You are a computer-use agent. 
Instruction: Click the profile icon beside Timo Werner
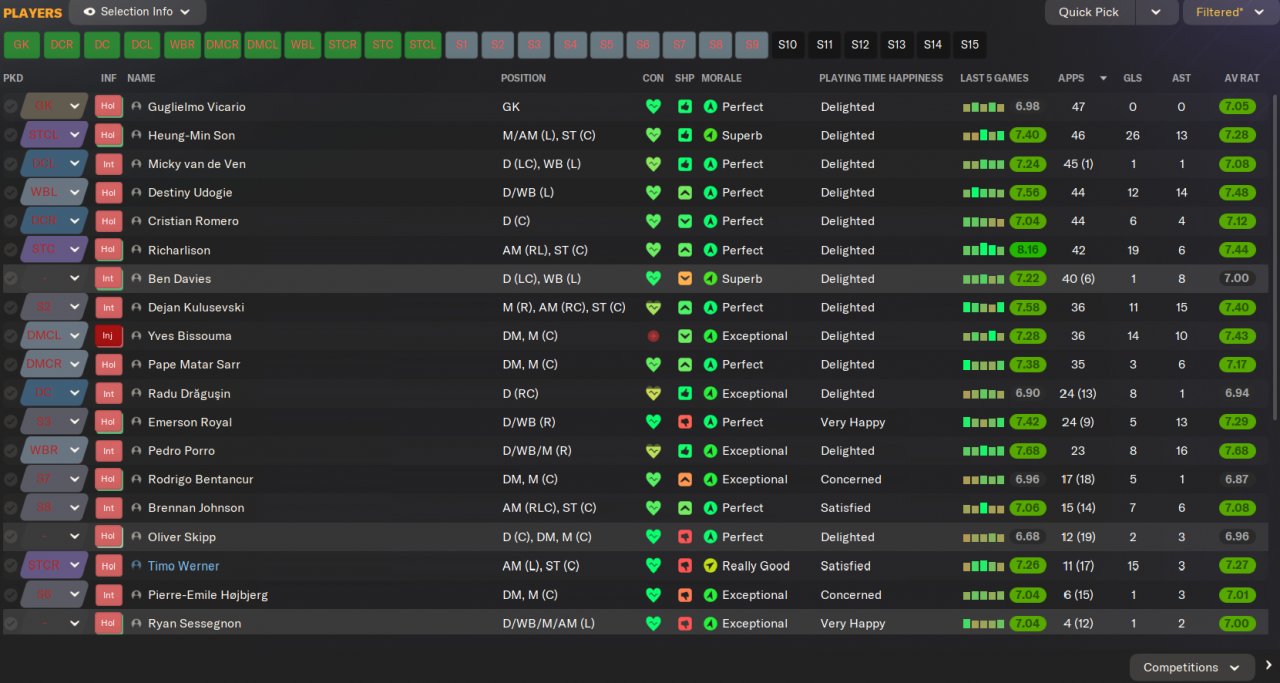pos(136,566)
